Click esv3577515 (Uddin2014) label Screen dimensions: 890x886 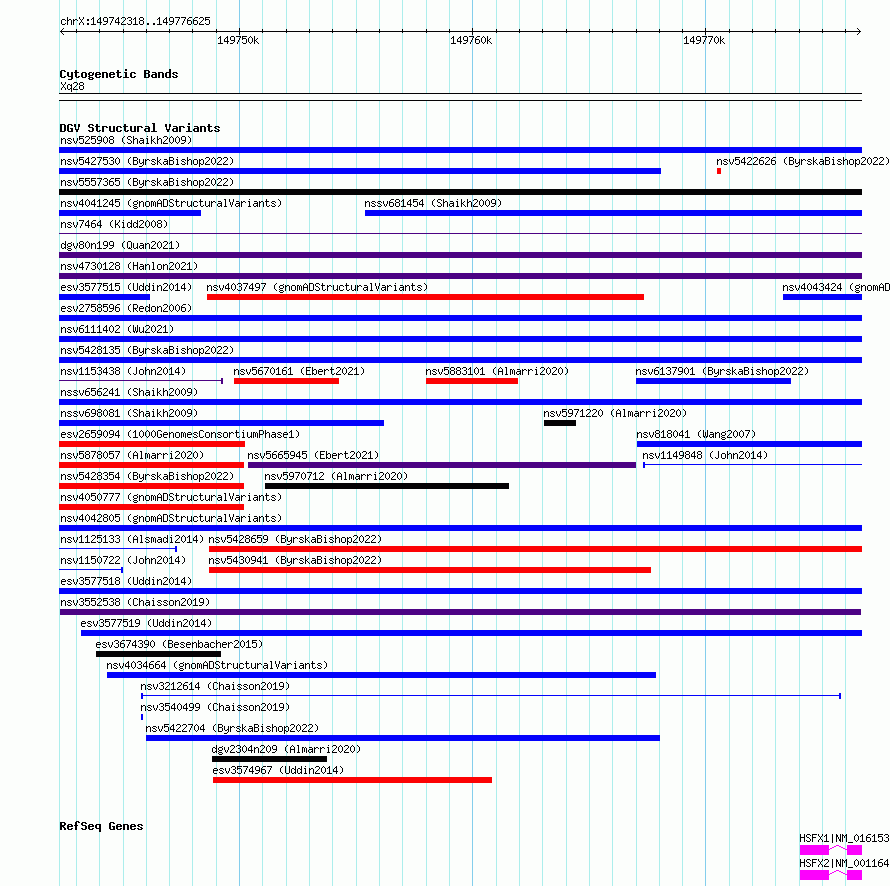pyautogui.click(x=126, y=287)
